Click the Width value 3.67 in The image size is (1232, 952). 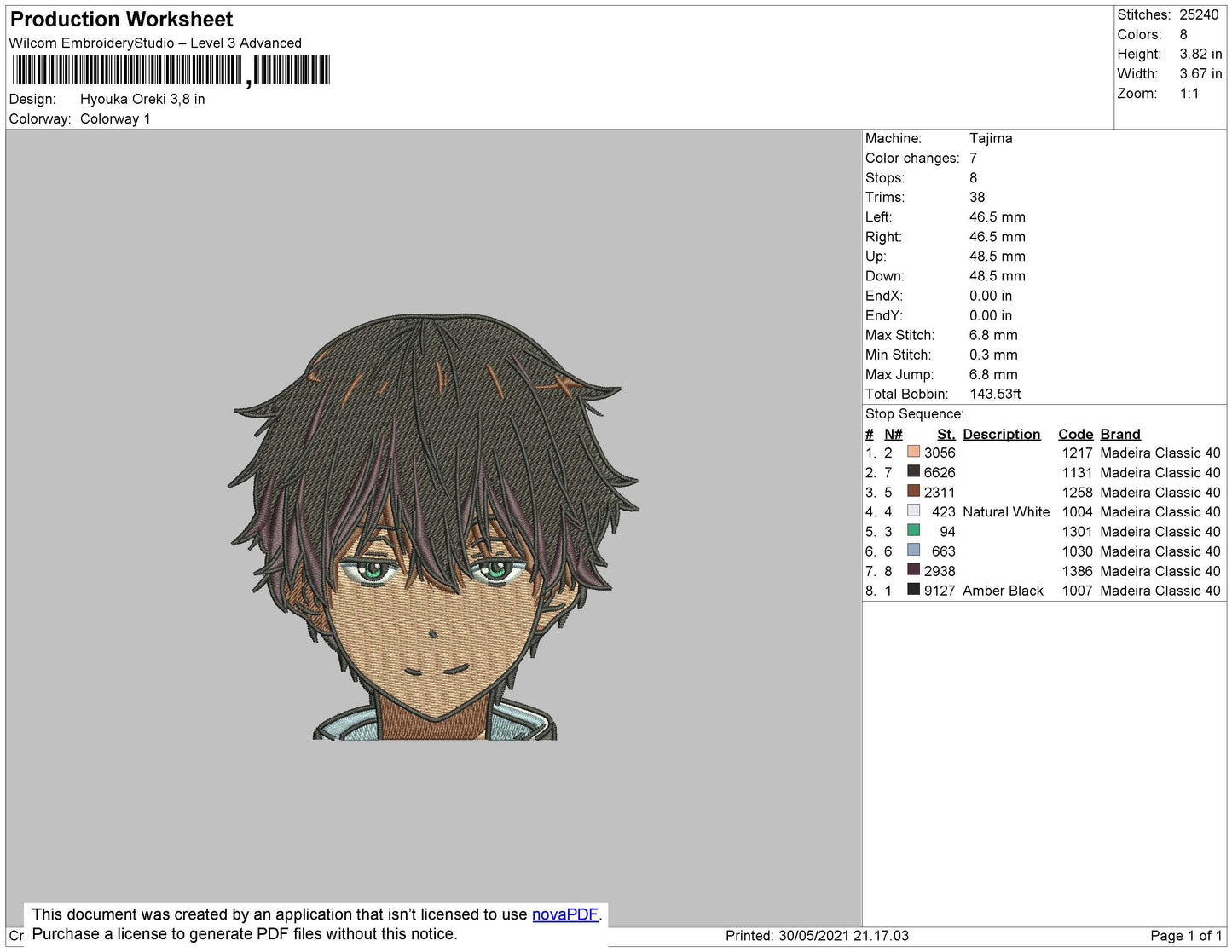(x=1200, y=74)
